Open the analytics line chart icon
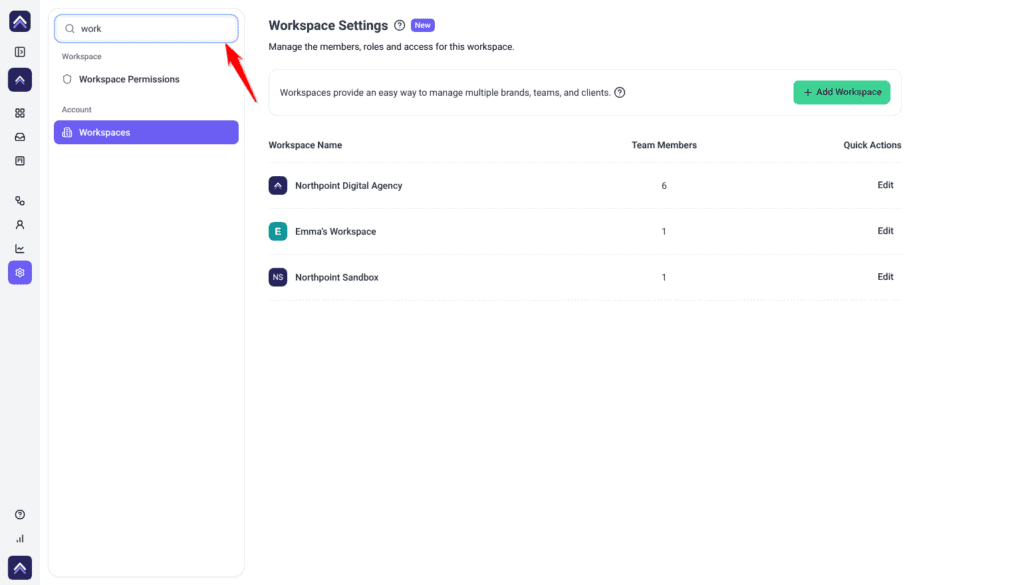 (x=20, y=249)
